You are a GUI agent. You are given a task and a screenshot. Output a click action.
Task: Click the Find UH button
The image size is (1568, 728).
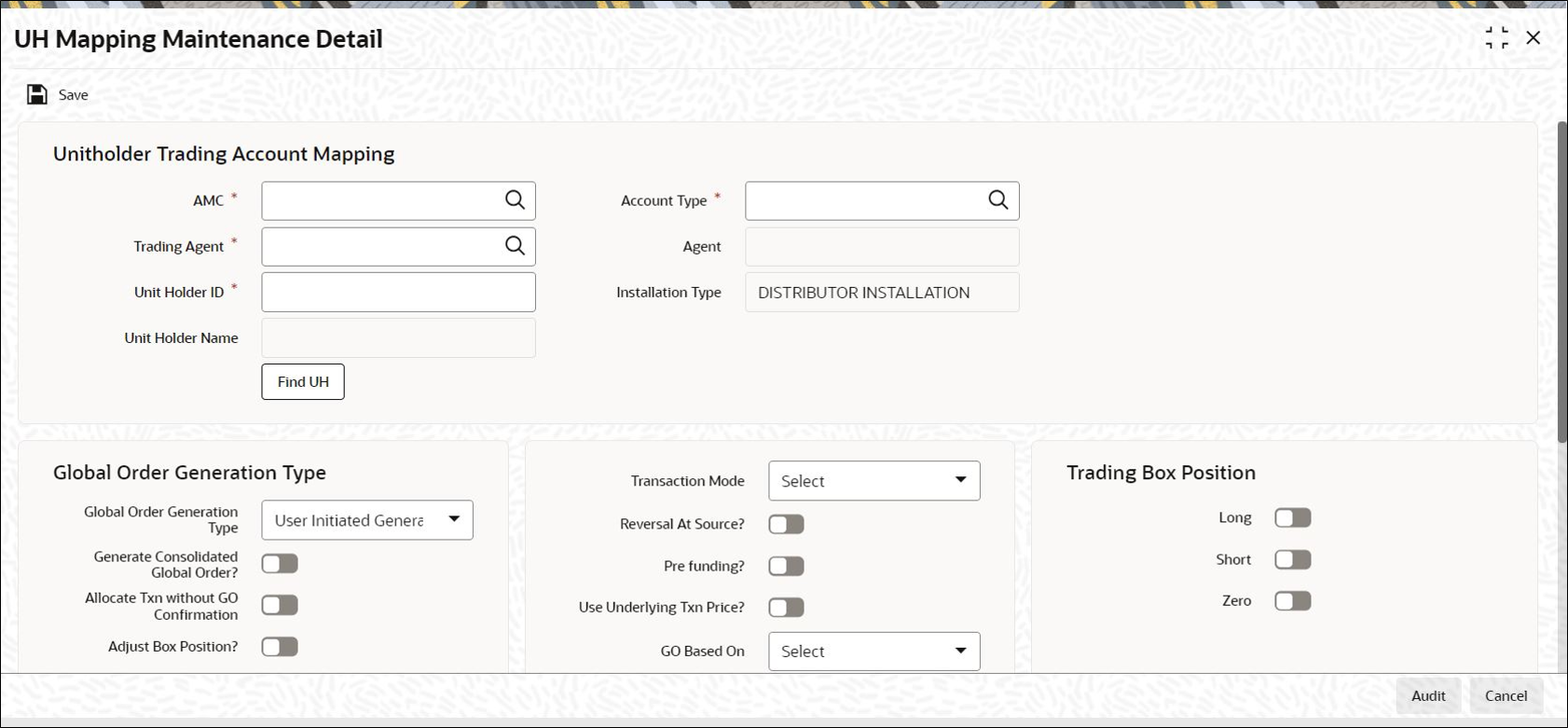coord(303,381)
